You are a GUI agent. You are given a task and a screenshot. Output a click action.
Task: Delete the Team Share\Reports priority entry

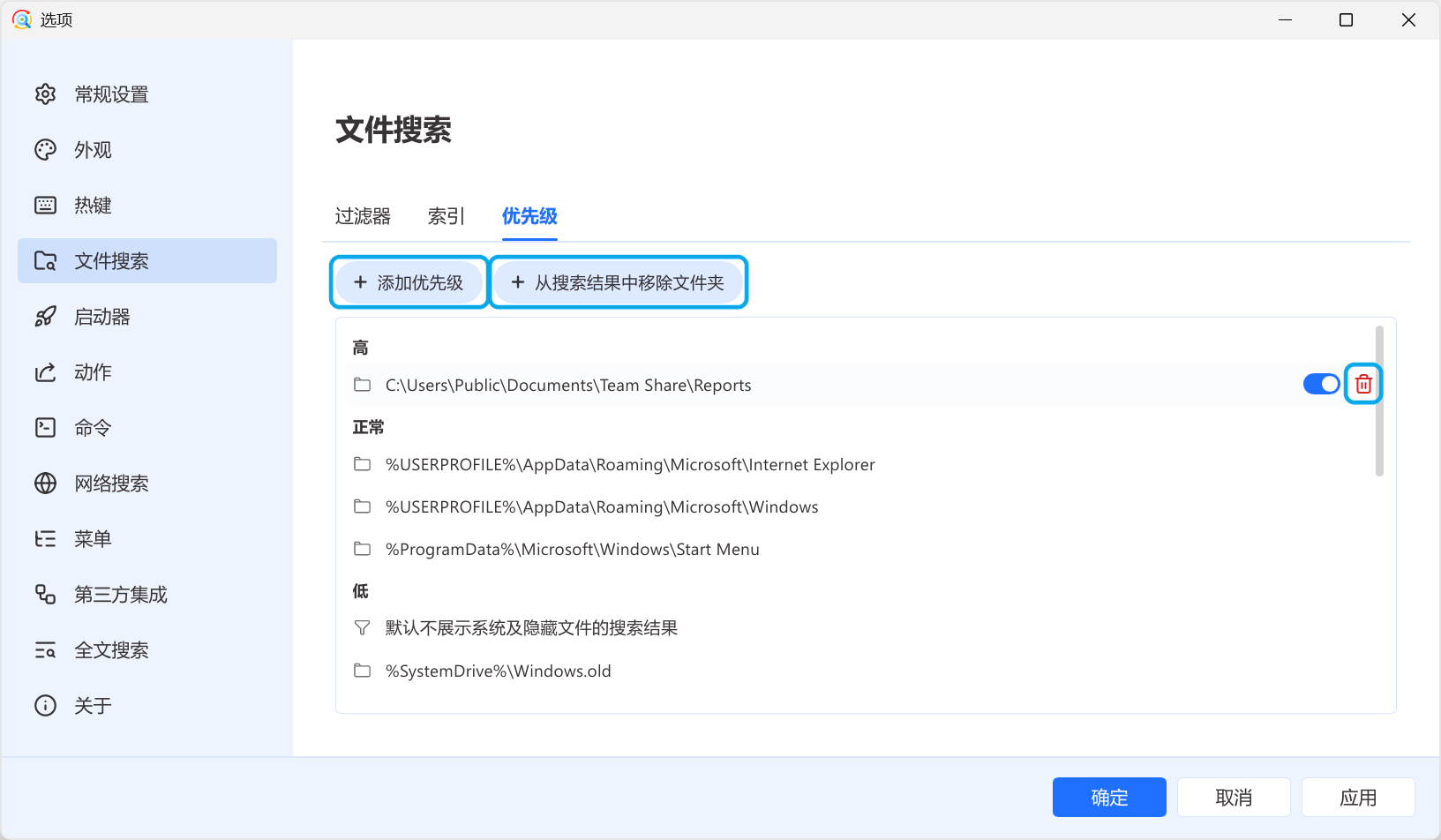(1363, 384)
